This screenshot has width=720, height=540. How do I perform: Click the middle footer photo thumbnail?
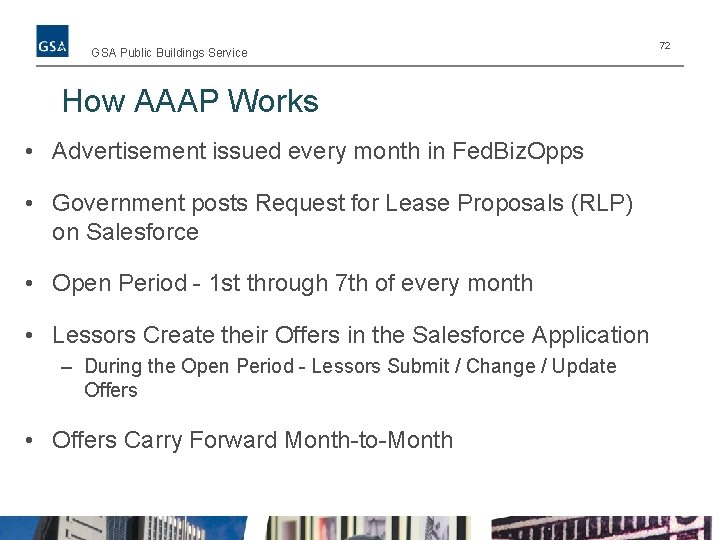click(x=368, y=528)
